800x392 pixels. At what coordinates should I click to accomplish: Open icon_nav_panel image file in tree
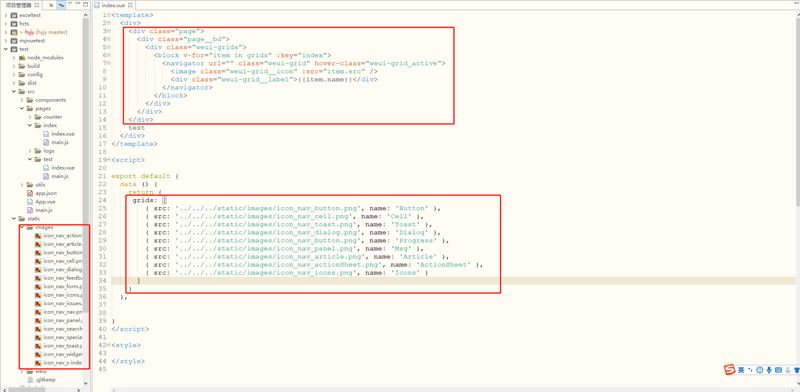[63, 320]
